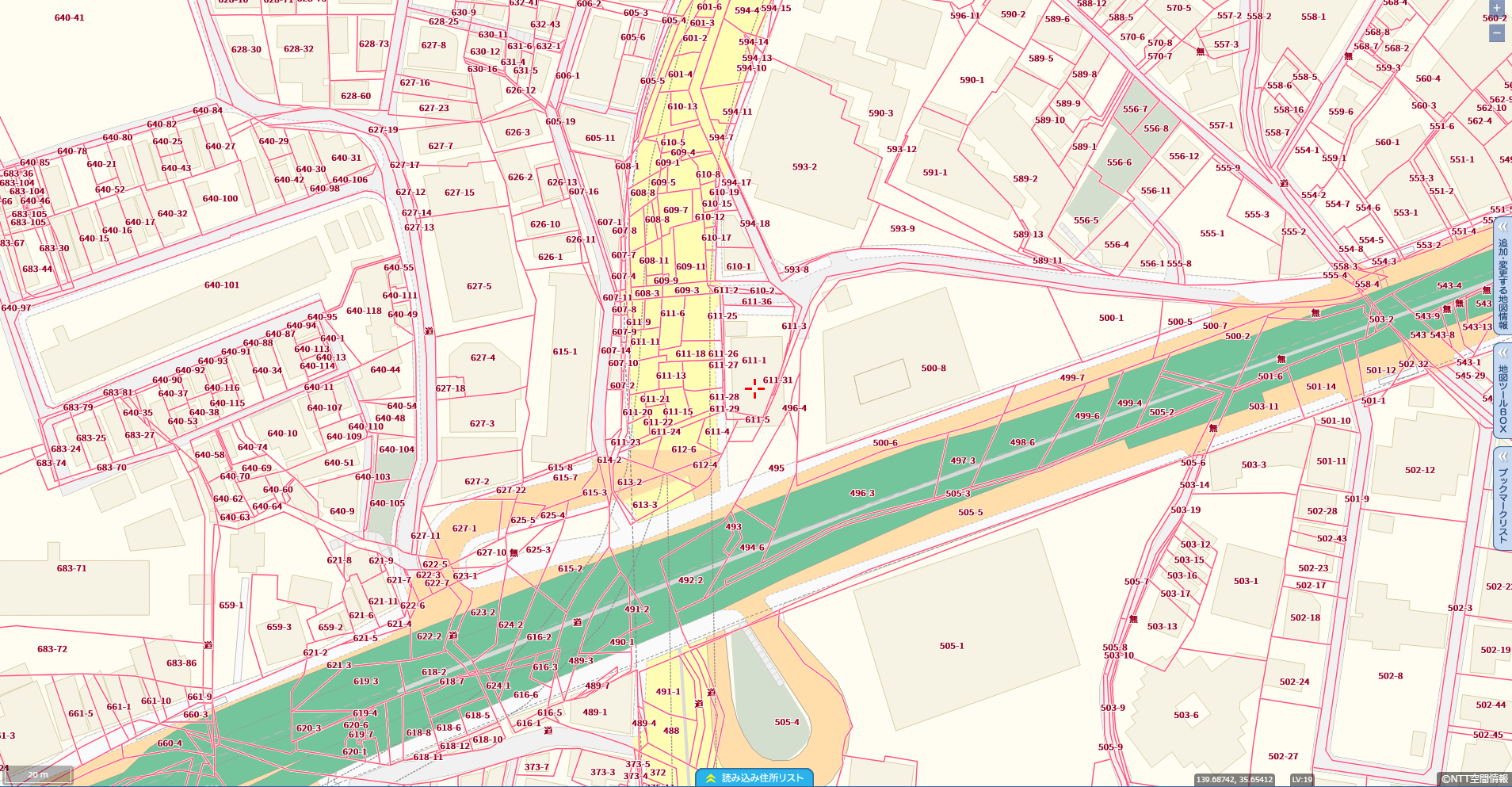The height and width of the screenshot is (787, 1512).
Task: Select parcel 502-8
Action: 1390,676
